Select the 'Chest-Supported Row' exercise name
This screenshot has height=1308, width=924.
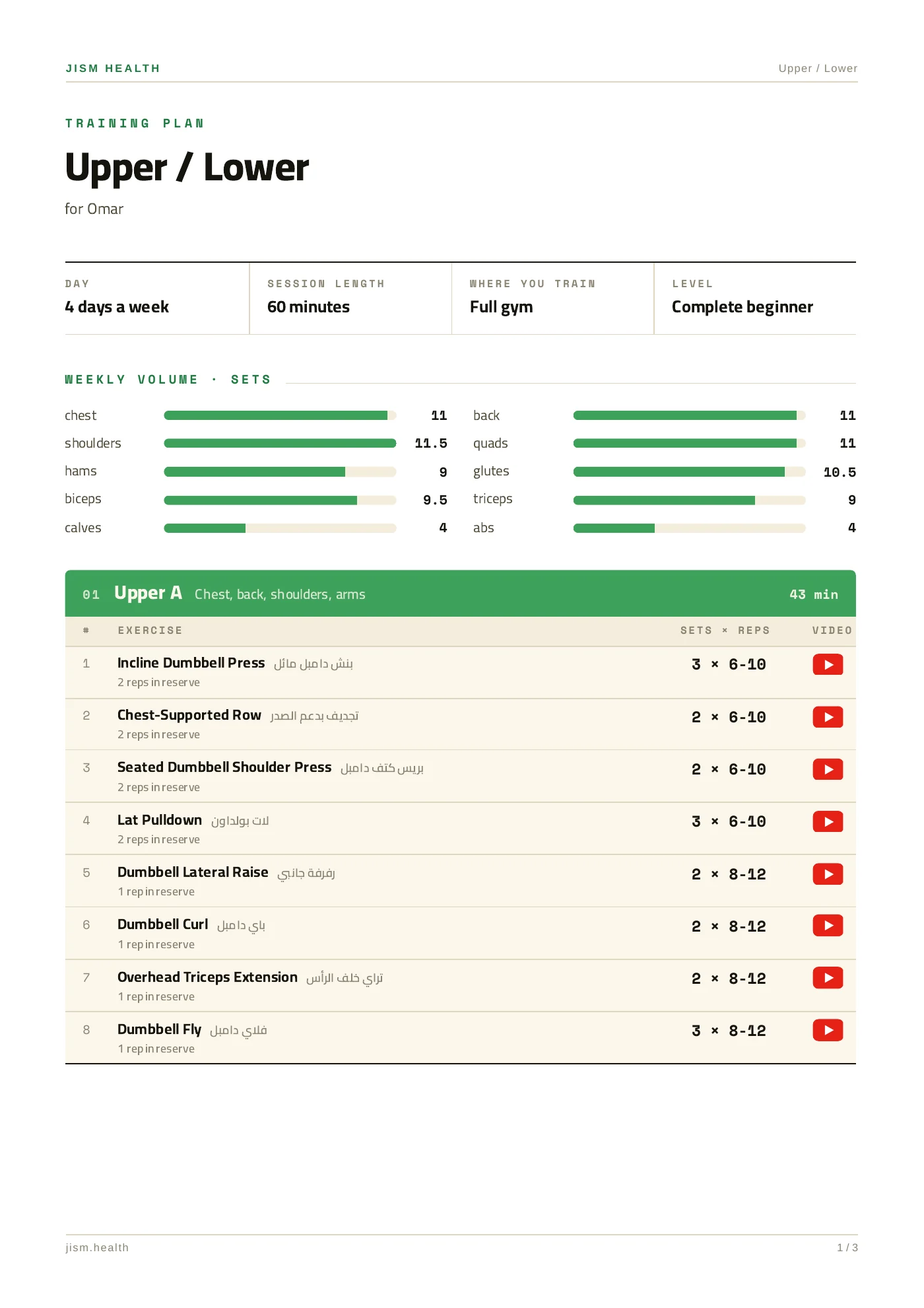189,715
